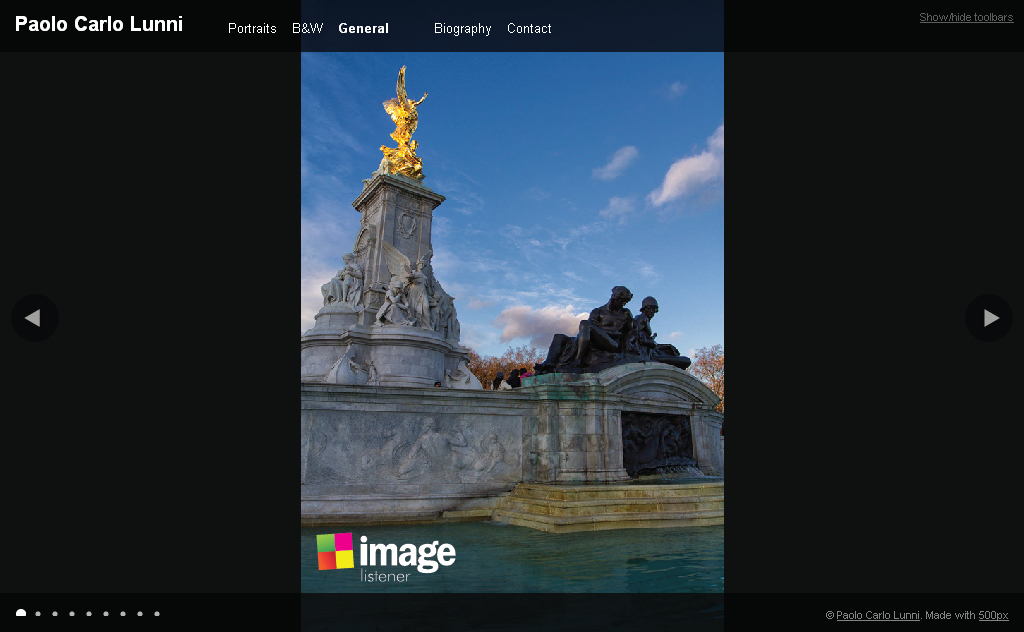Select the General gallery menu item
The height and width of the screenshot is (632, 1024).
click(364, 29)
